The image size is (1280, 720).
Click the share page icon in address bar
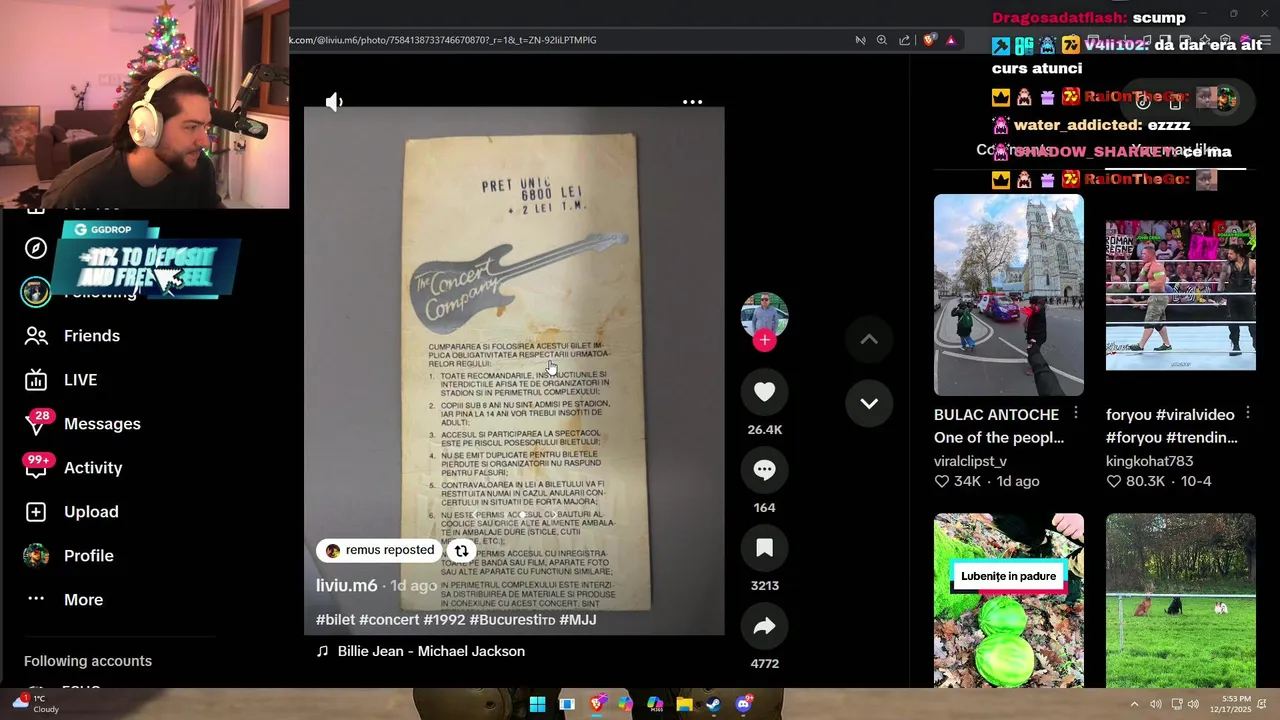905,41
